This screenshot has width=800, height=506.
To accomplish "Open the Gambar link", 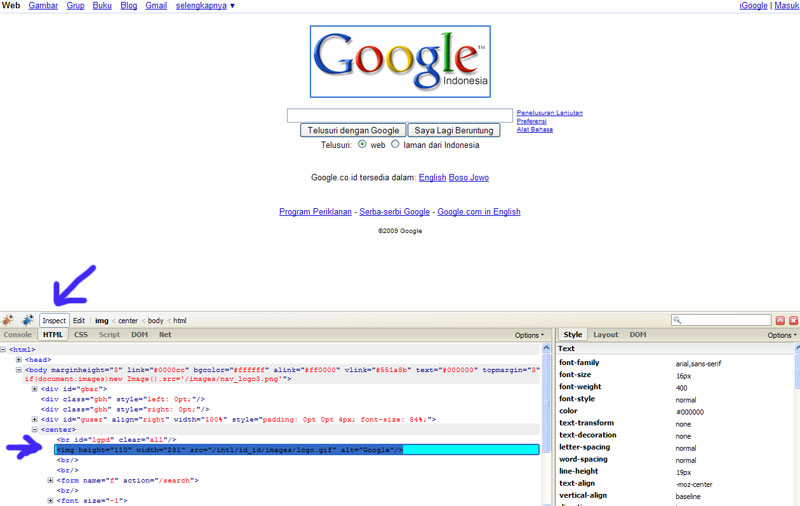I will tap(43, 6).
